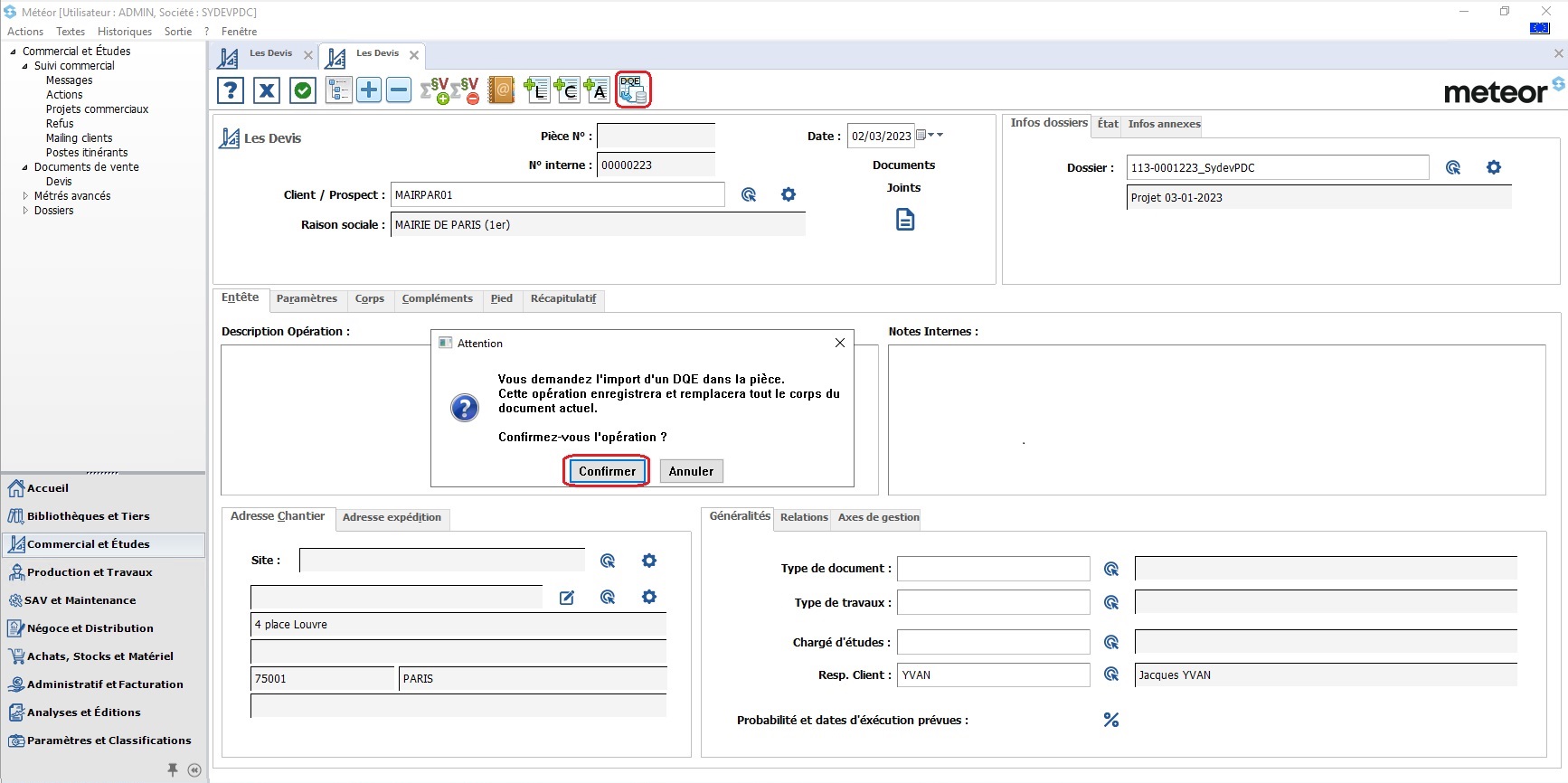The height and width of the screenshot is (783, 1568).
Task: Expand the Dossiers tree node
Action: [24, 211]
